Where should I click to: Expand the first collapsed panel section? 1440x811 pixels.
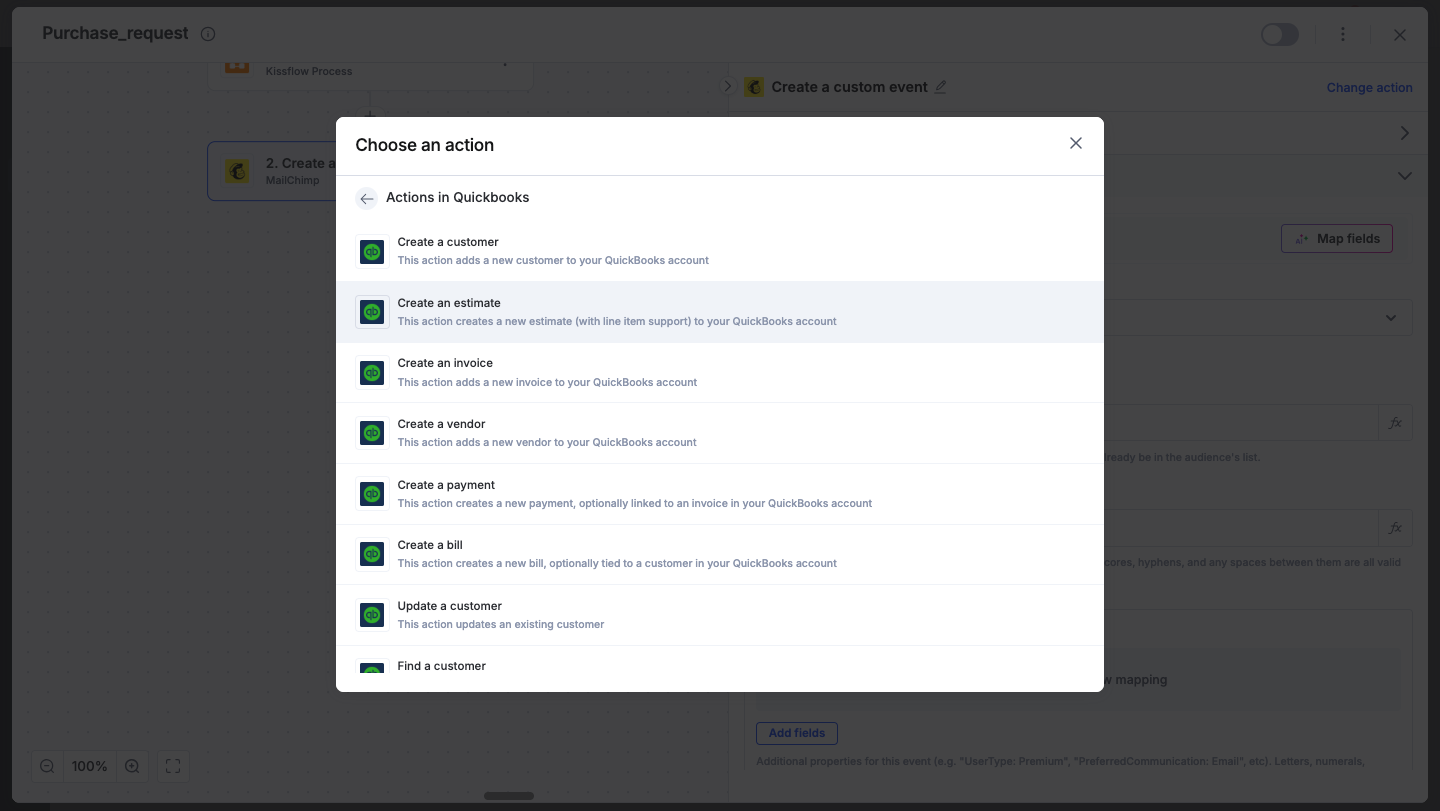point(1404,133)
